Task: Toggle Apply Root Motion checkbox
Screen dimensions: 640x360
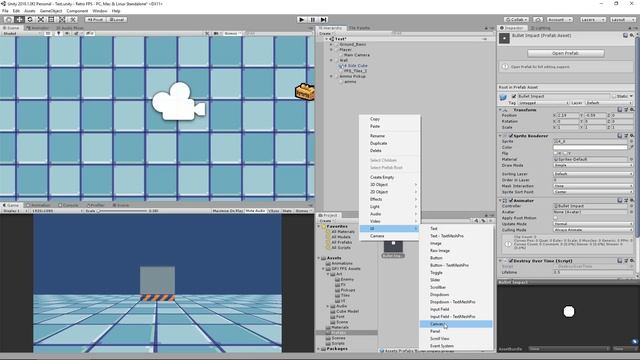Action: point(556,218)
